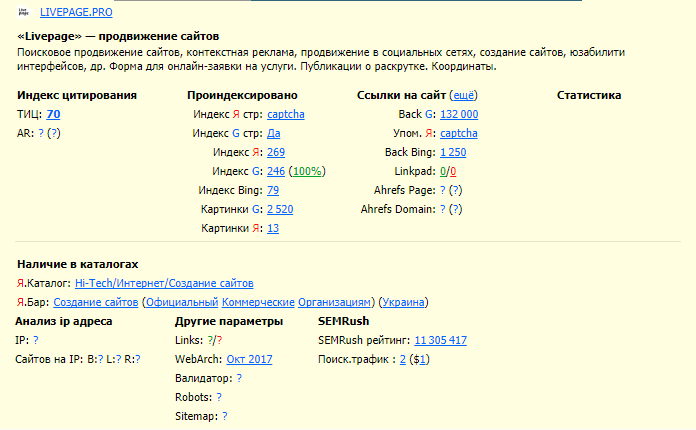Check Sitemap question mark link
Viewport: 696px width, 430px height.
[x=225, y=416]
